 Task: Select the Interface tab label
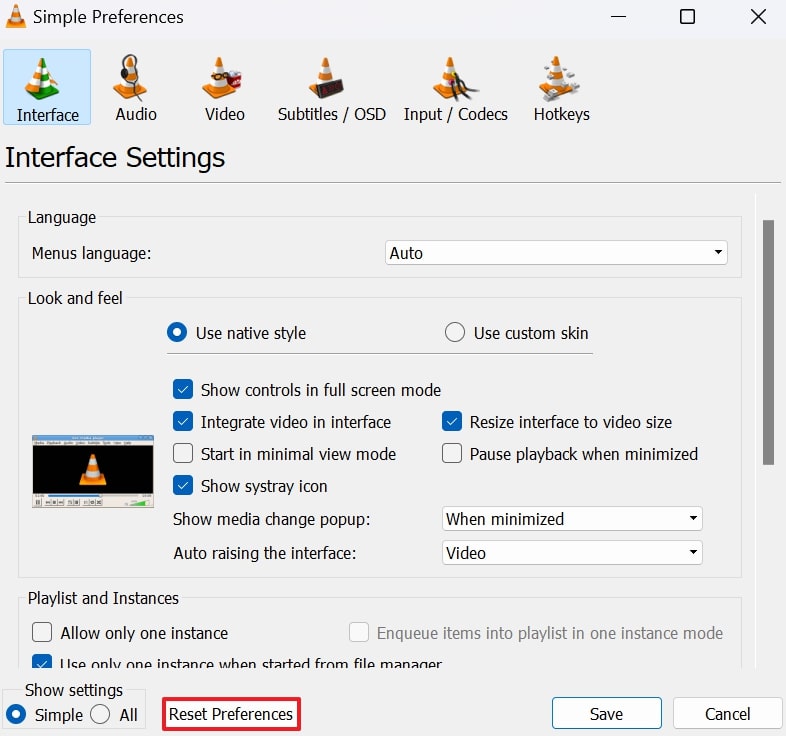[48, 115]
